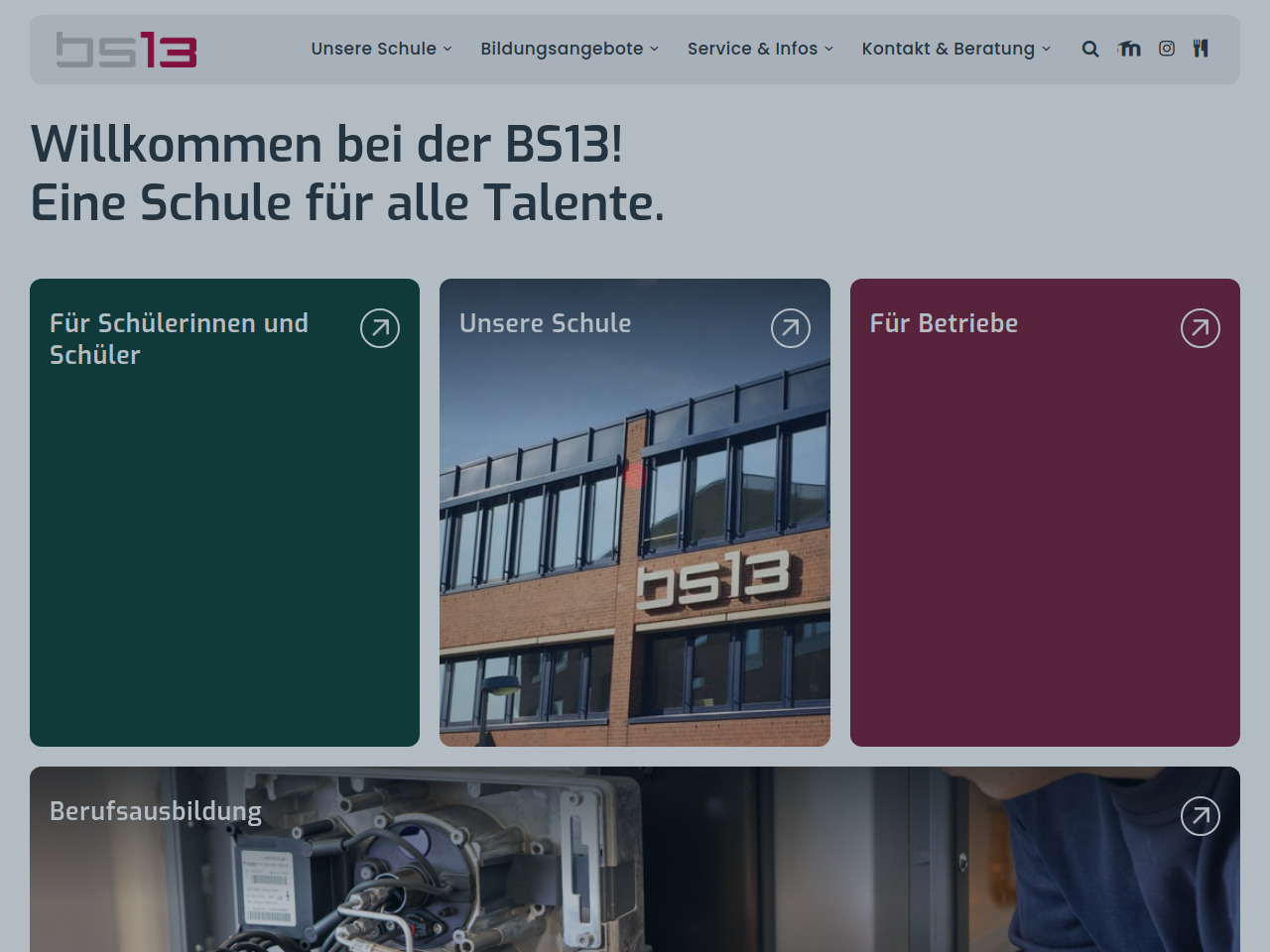Expand the Bildungsangebote menu chevron
1270x952 pixels.
655,50
